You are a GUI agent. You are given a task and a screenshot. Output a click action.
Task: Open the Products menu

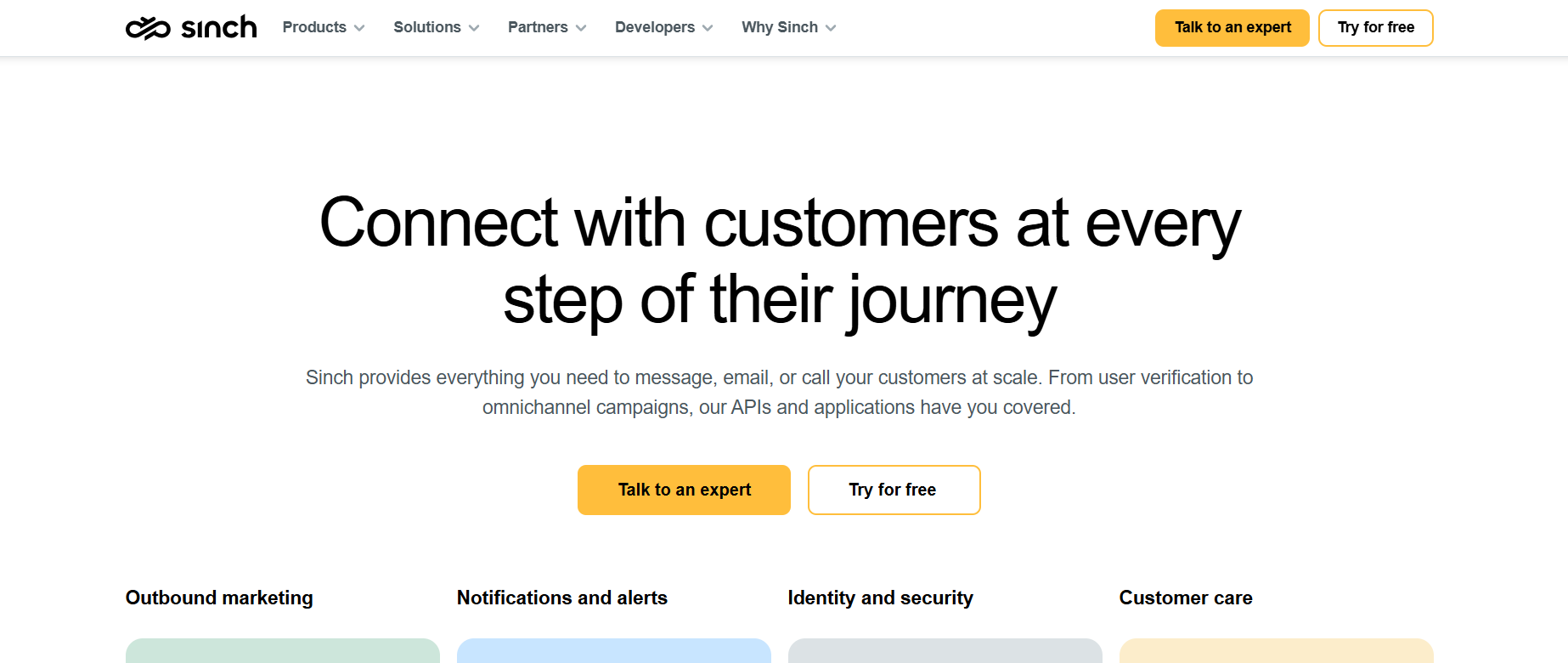(x=324, y=27)
